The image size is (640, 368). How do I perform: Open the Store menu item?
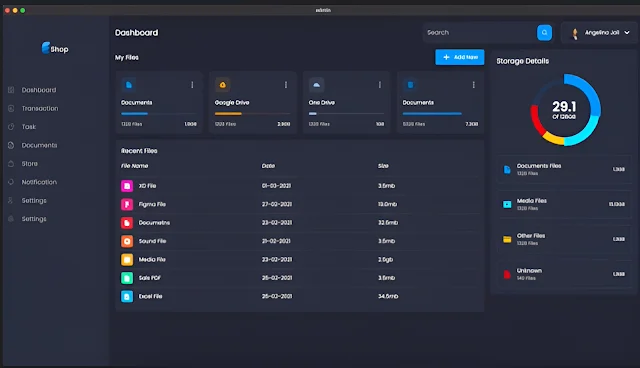pos(29,164)
